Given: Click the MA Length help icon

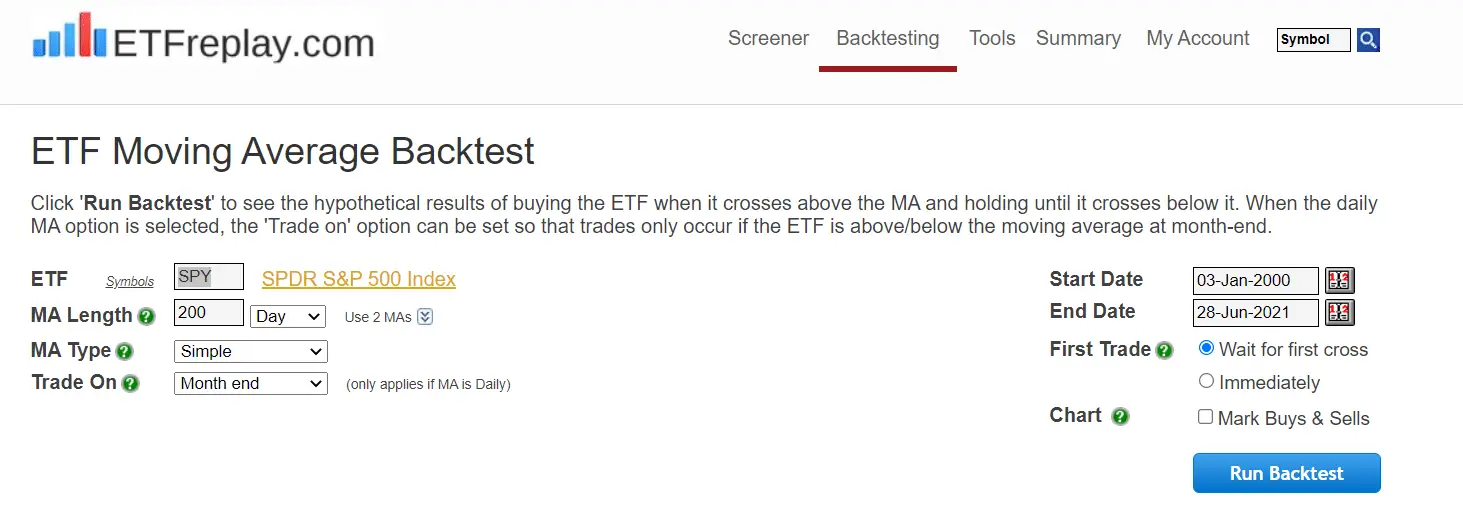Looking at the screenshot, I should click(x=147, y=317).
